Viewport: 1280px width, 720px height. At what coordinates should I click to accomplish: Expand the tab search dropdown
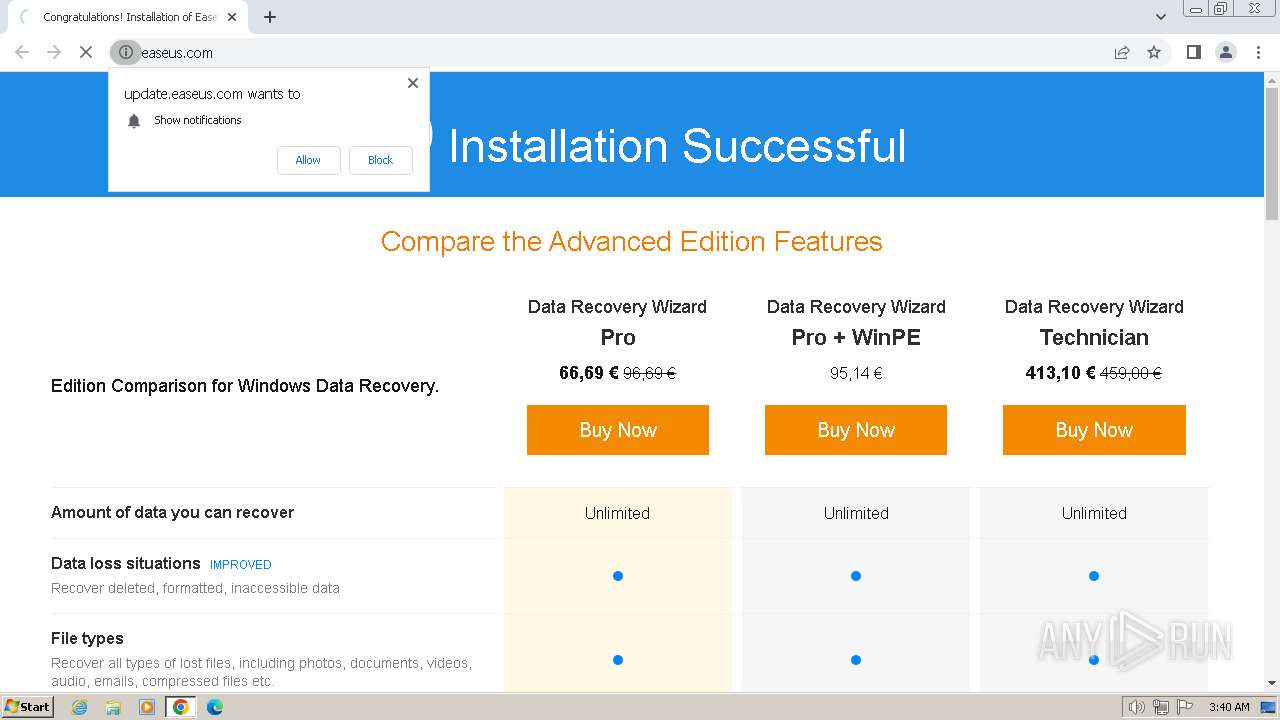[1161, 17]
